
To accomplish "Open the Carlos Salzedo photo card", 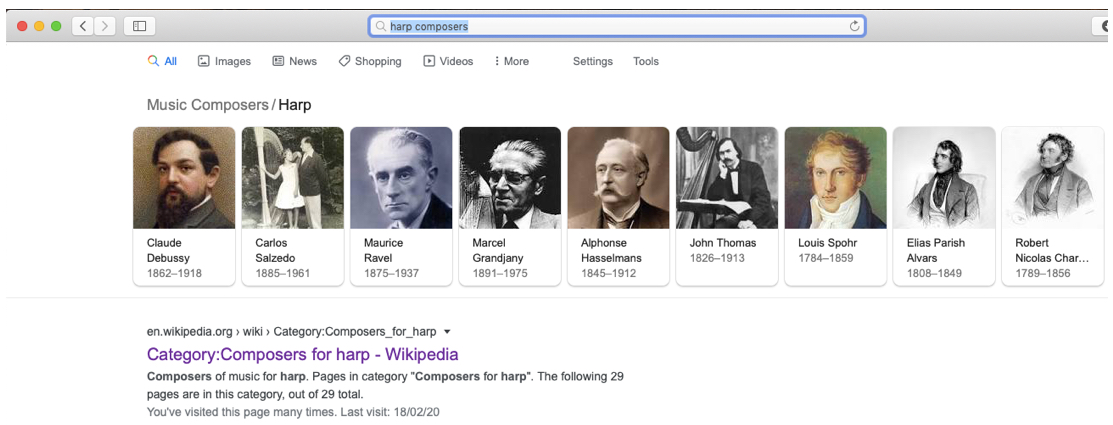I will (x=292, y=205).
